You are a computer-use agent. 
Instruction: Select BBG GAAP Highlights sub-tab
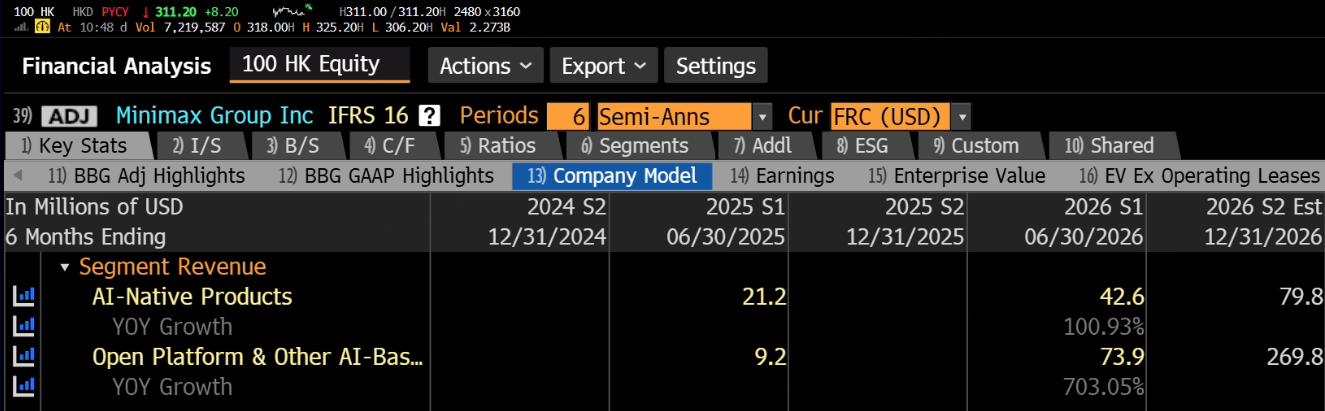pyautogui.click(x=386, y=176)
